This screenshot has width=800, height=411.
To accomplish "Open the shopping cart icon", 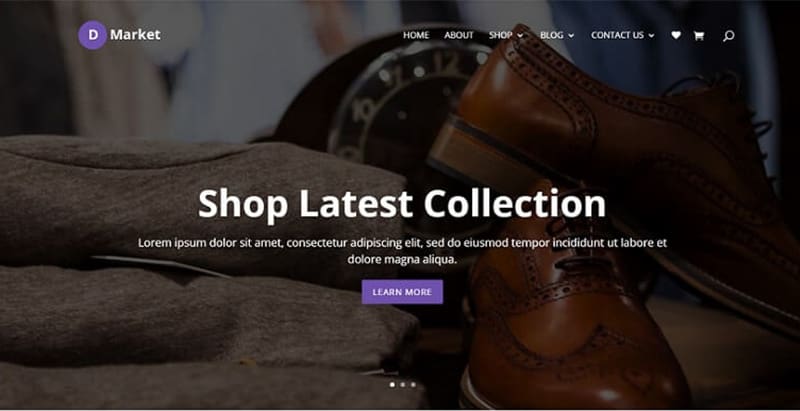I will 698,35.
